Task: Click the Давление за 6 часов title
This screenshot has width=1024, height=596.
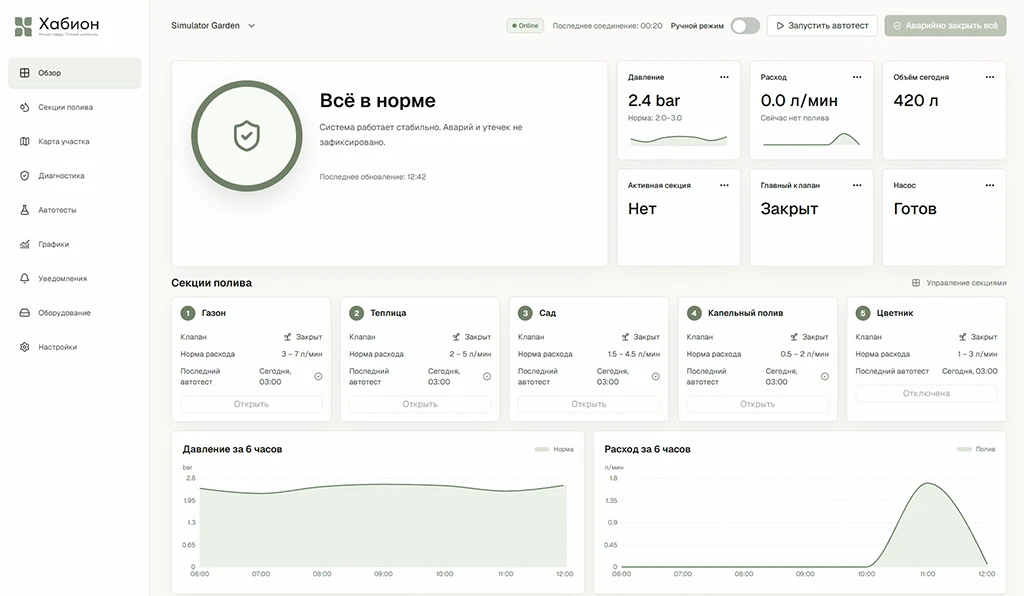Action: click(232, 449)
